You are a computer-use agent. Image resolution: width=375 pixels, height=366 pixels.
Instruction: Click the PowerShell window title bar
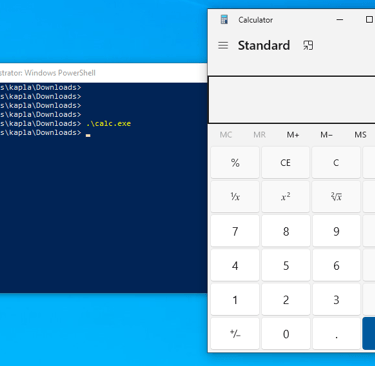[x=103, y=73]
